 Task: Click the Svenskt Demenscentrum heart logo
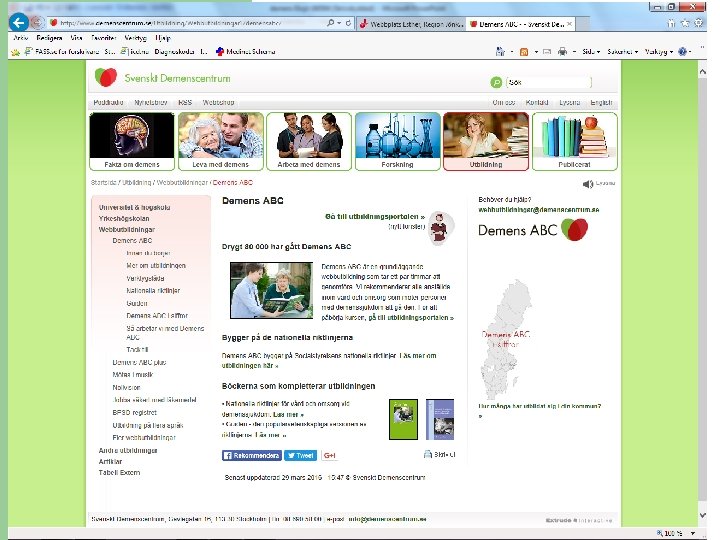coord(106,77)
